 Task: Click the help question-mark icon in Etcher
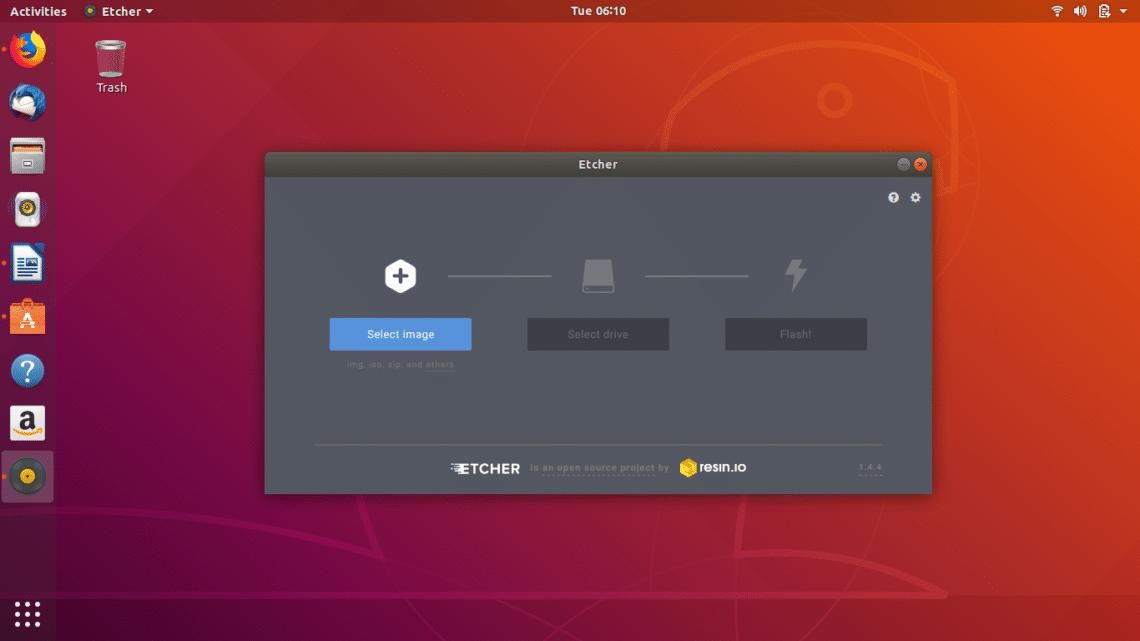pos(893,197)
